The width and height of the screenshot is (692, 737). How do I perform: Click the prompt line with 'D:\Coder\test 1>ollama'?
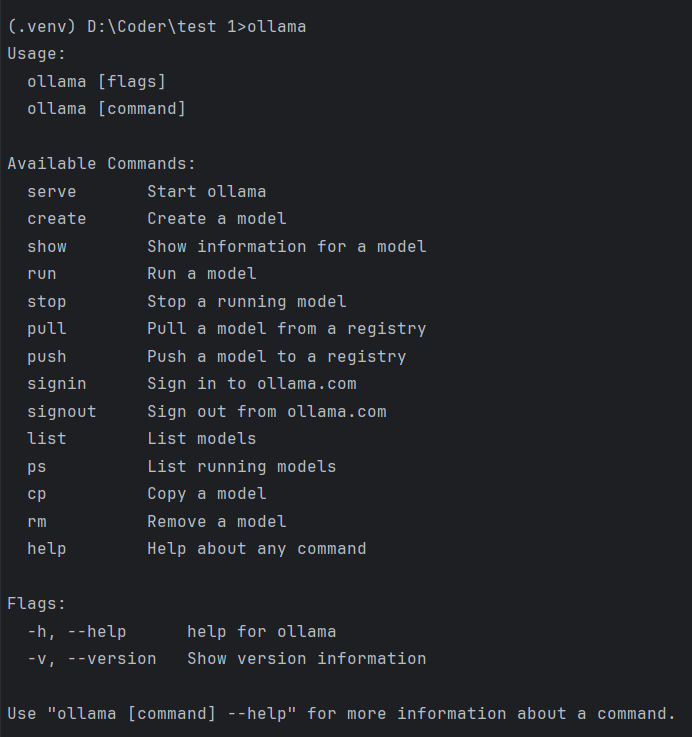[x=196, y=26]
